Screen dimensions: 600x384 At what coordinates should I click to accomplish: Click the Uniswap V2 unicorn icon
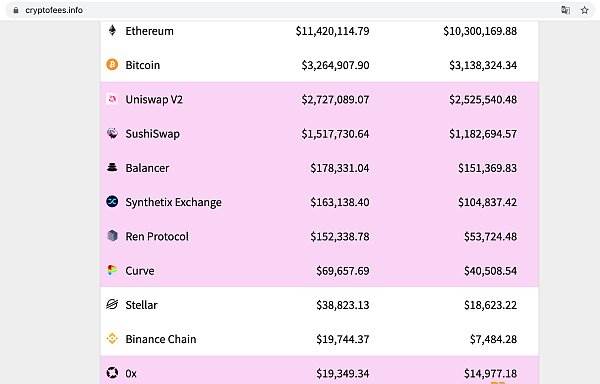point(112,99)
